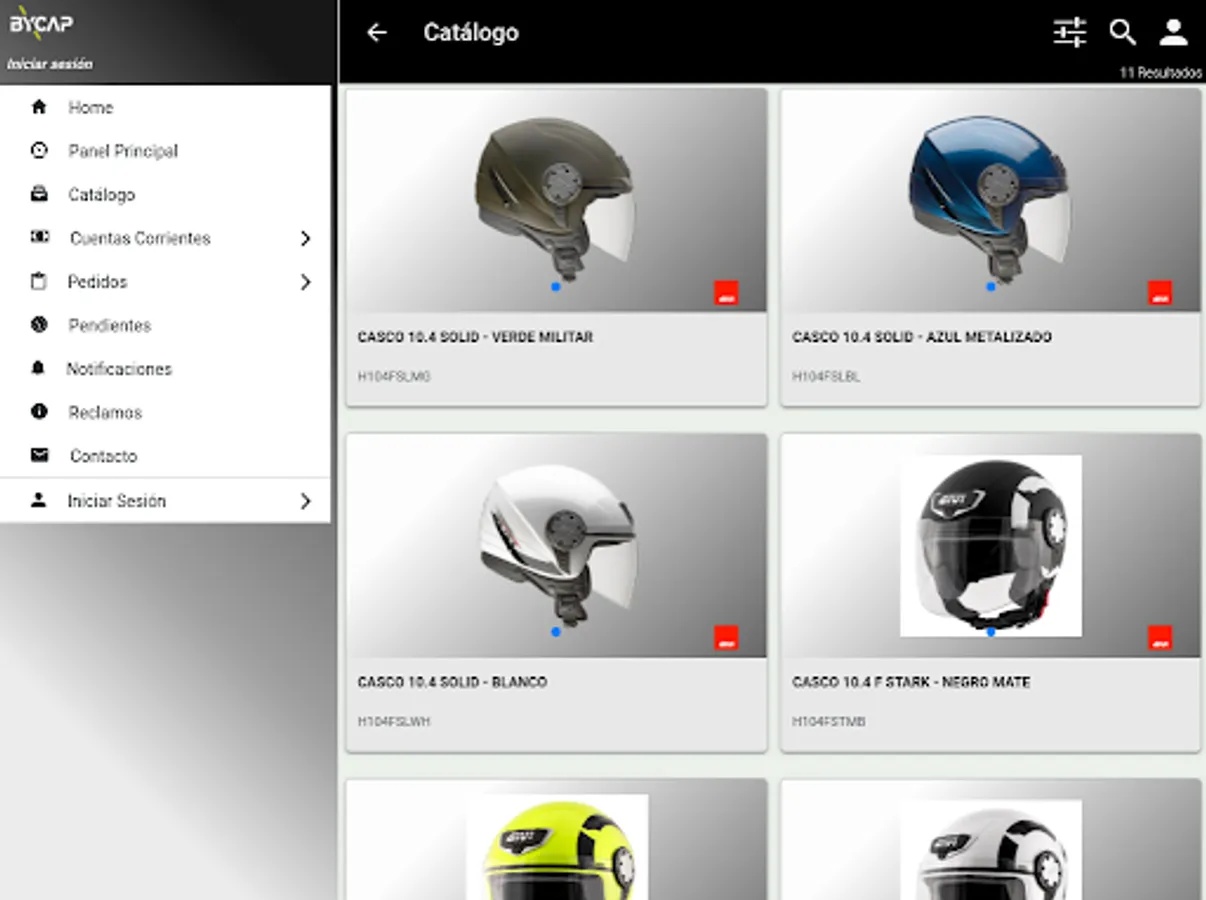The height and width of the screenshot is (900, 1206).
Task: Expand the Pedidos submenu chevron
Action: [x=305, y=282]
